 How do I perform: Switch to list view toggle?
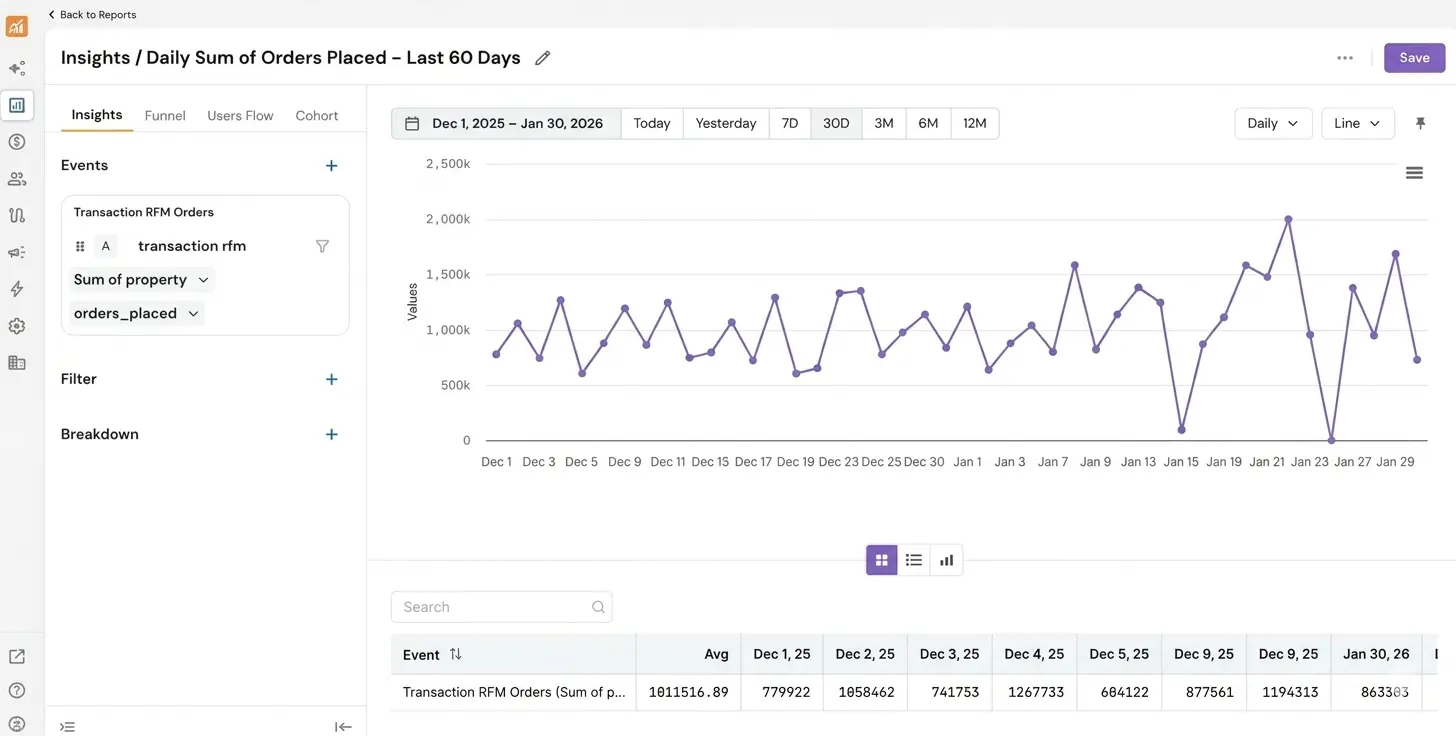tap(913, 560)
